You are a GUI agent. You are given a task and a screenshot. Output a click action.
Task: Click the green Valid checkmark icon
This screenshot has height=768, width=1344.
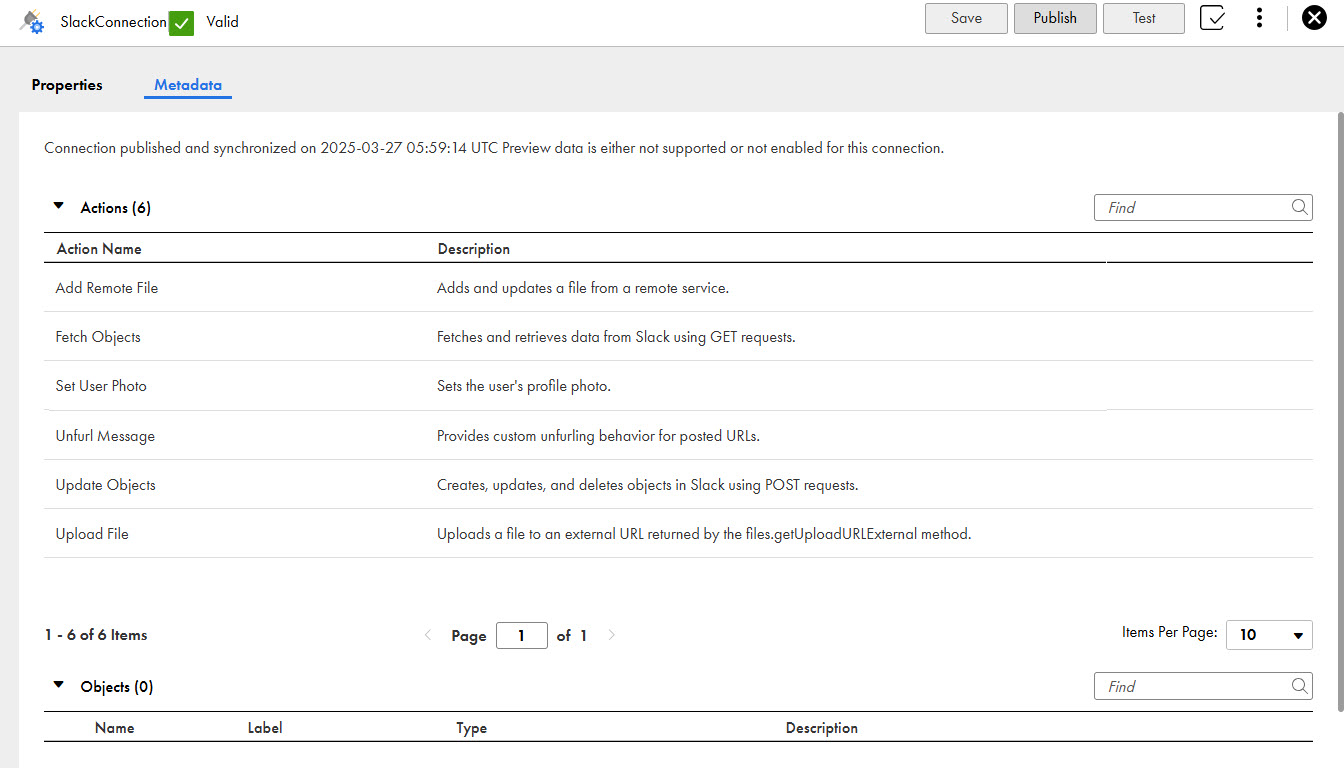[x=181, y=22]
